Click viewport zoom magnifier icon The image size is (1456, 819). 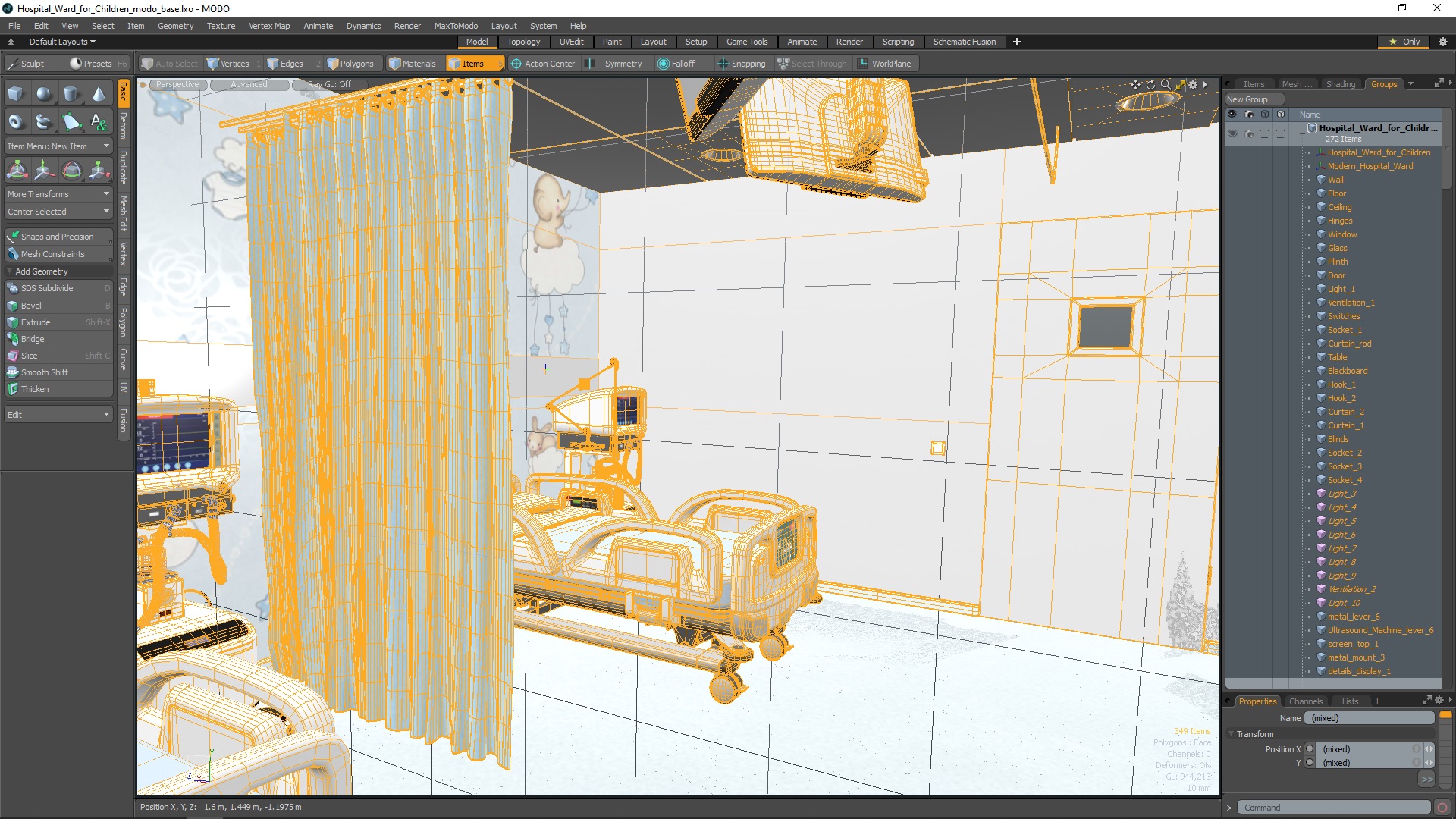pyautogui.click(x=1166, y=84)
